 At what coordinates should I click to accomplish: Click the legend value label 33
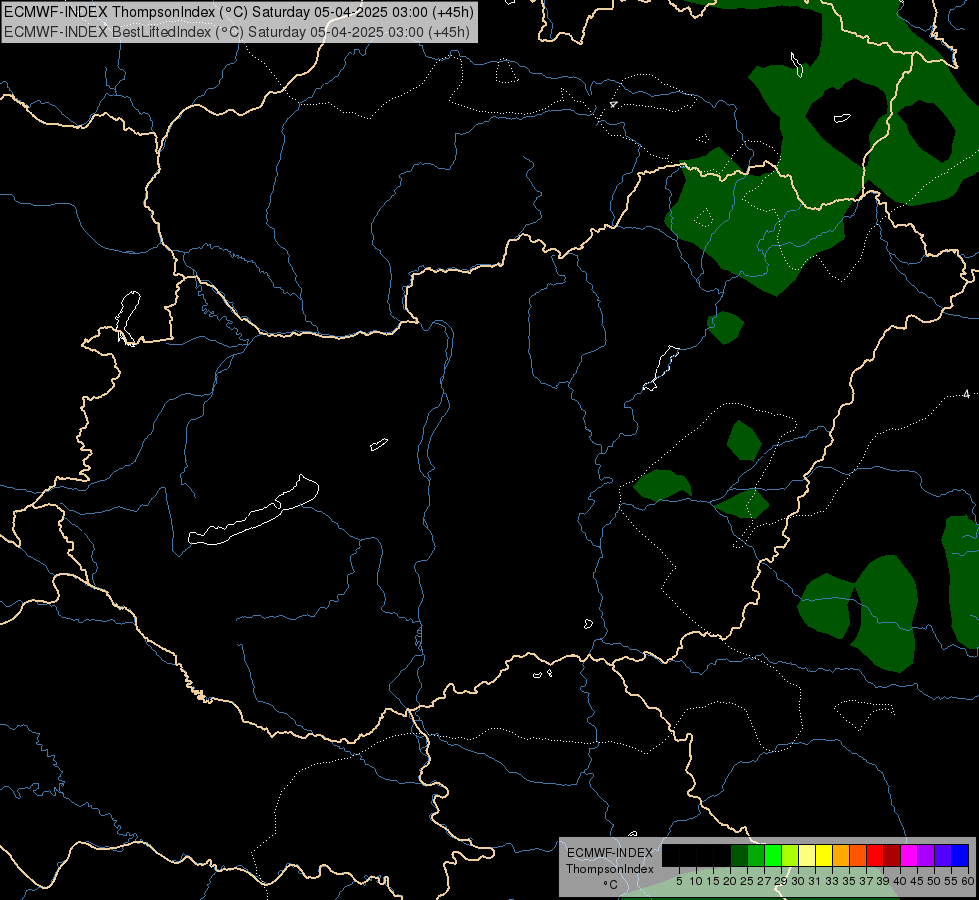pyautogui.click(x=832, y=881)
